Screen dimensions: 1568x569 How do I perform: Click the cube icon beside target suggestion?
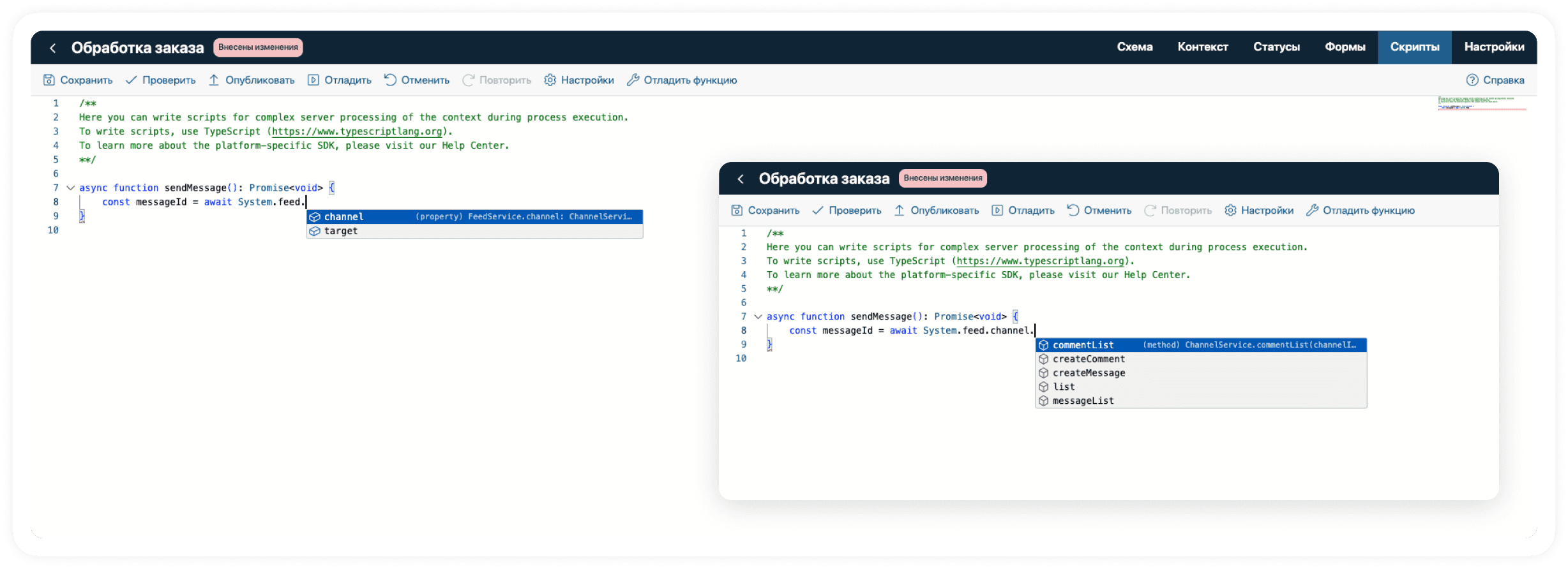315,231
